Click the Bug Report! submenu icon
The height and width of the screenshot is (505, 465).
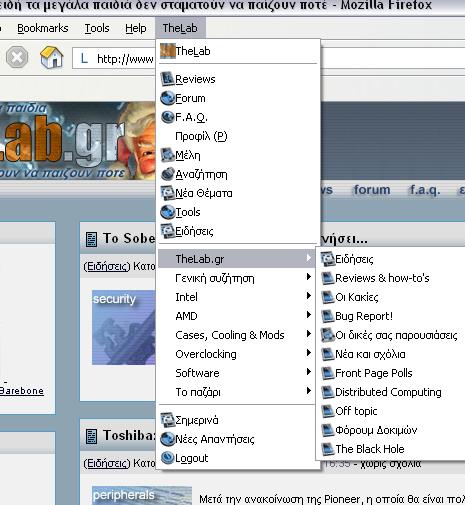tap(328, 316)
